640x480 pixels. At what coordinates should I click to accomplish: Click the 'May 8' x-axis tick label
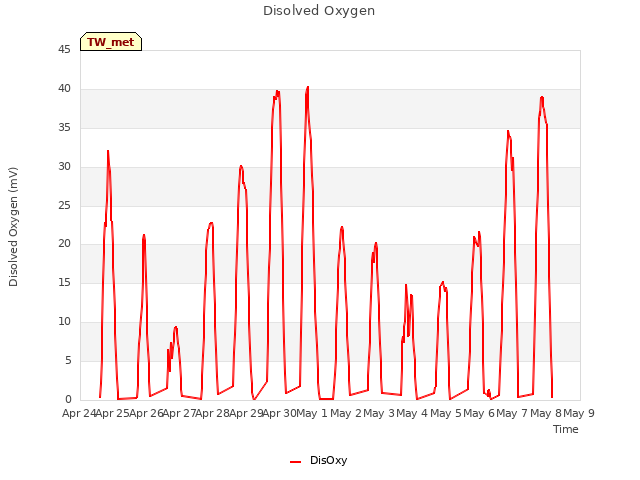546,413
